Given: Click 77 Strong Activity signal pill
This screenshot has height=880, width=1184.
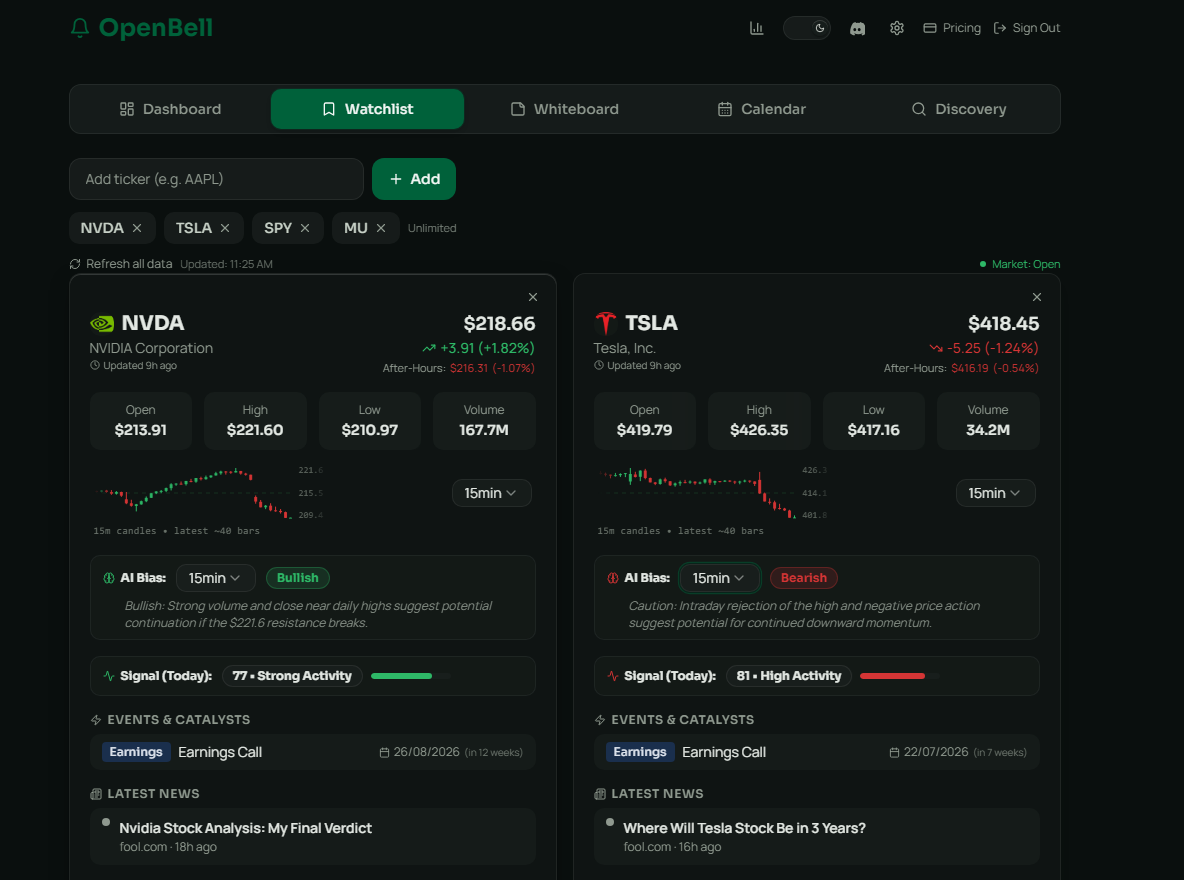Looking at the screenshot, I should 292,676.
